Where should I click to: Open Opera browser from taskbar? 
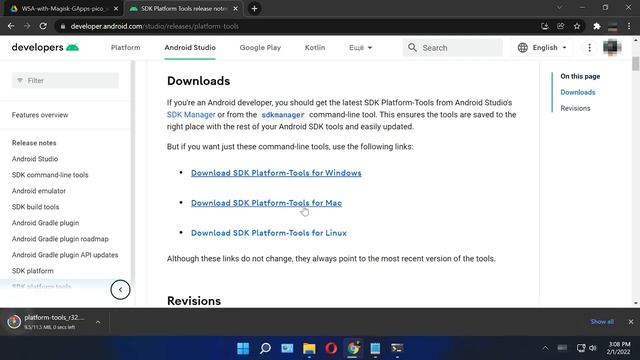331,348
